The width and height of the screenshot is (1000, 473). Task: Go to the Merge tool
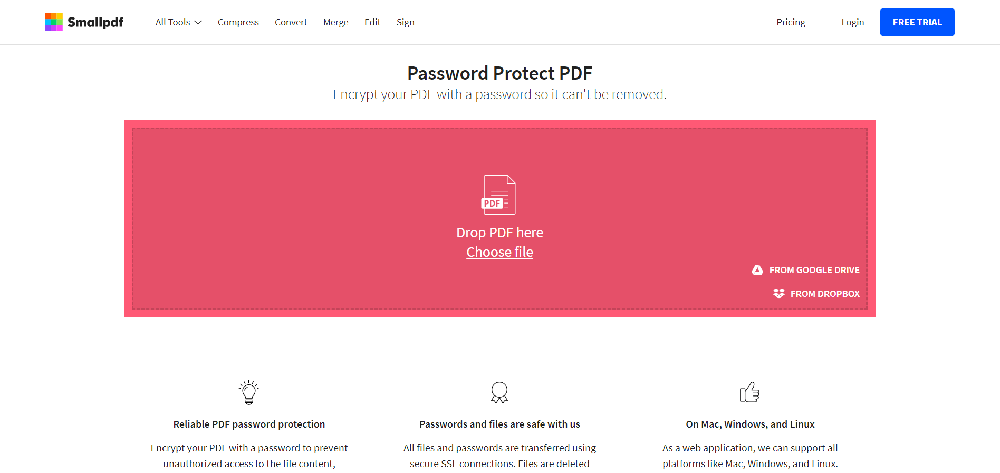click(336, 22)
